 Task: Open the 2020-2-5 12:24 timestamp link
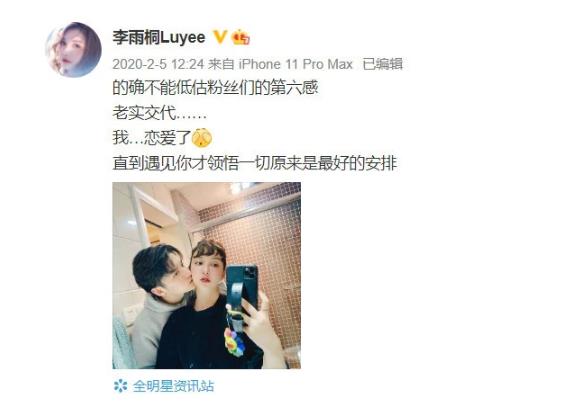[x=158, y=64]
